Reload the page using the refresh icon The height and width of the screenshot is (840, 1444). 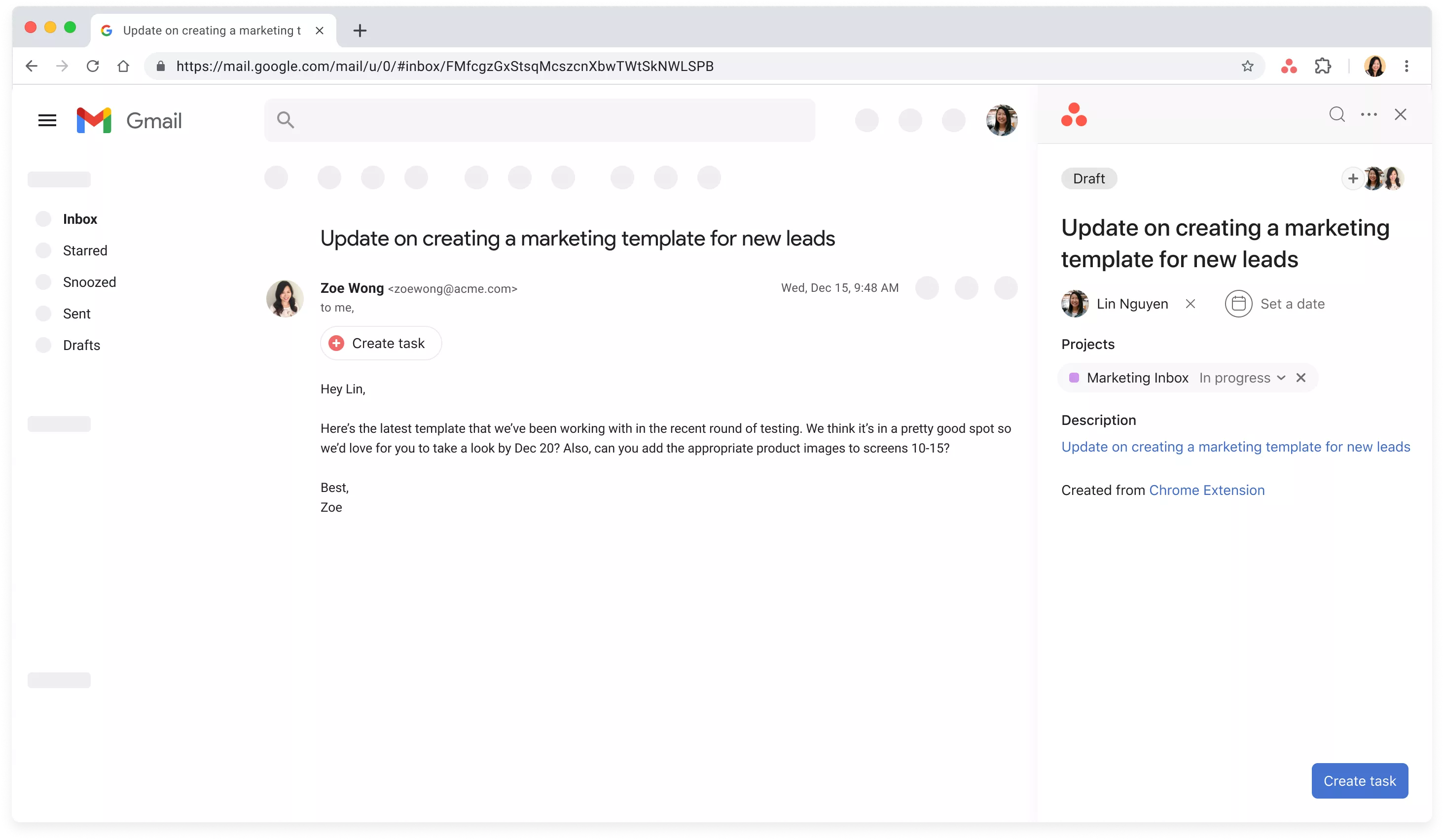tap(93, 67)
